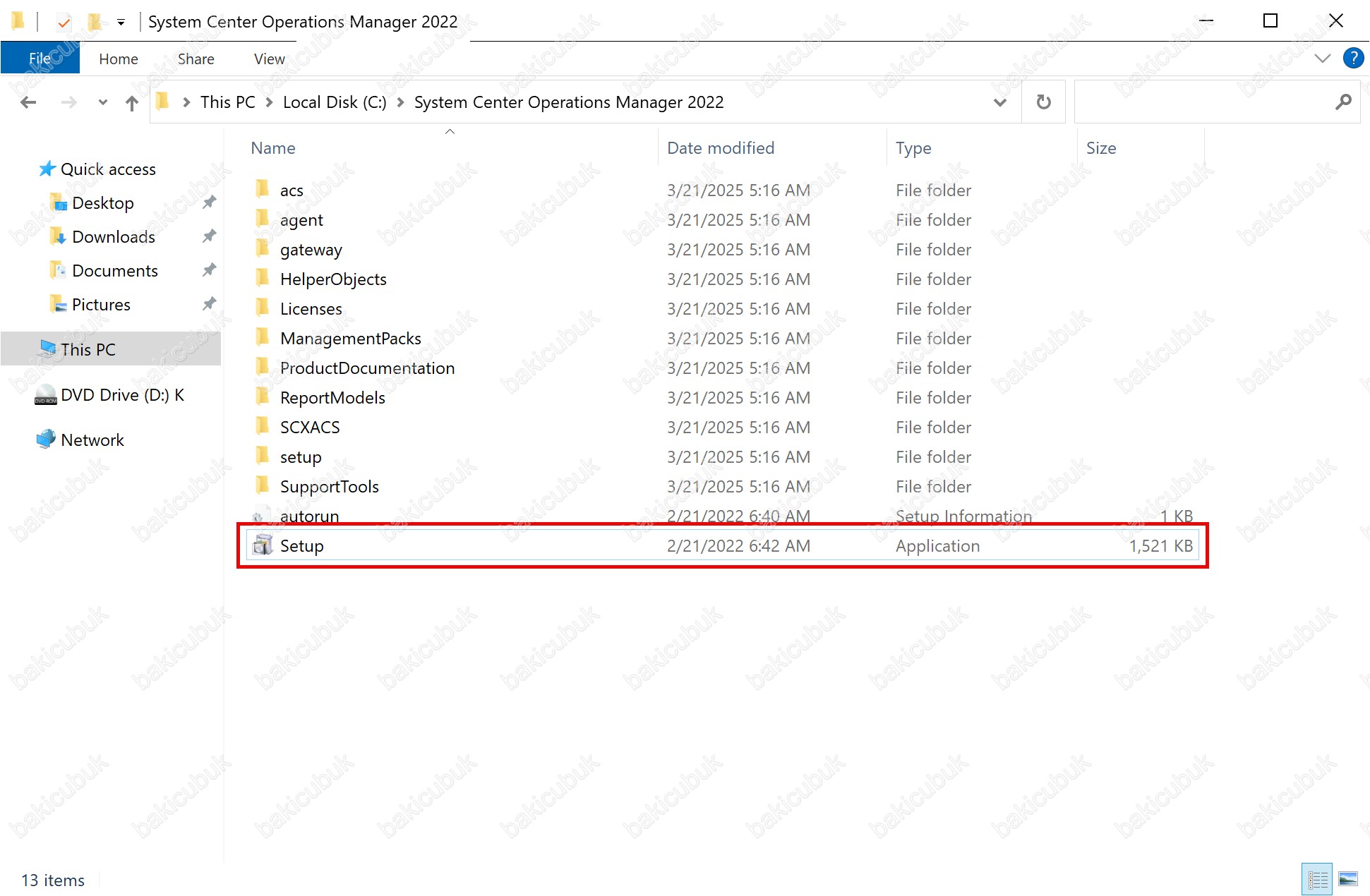Open the agent folder icon
1370x896 pixels.
click(x=263, y=219)
